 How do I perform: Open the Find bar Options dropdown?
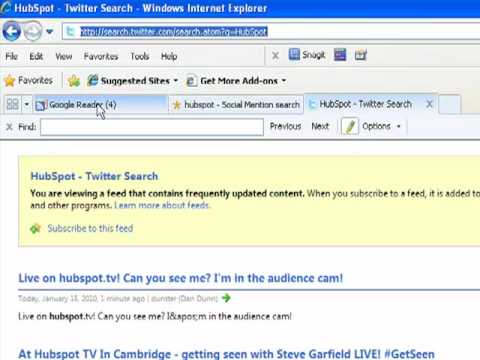pyautogui.click(x=381, y=126)
